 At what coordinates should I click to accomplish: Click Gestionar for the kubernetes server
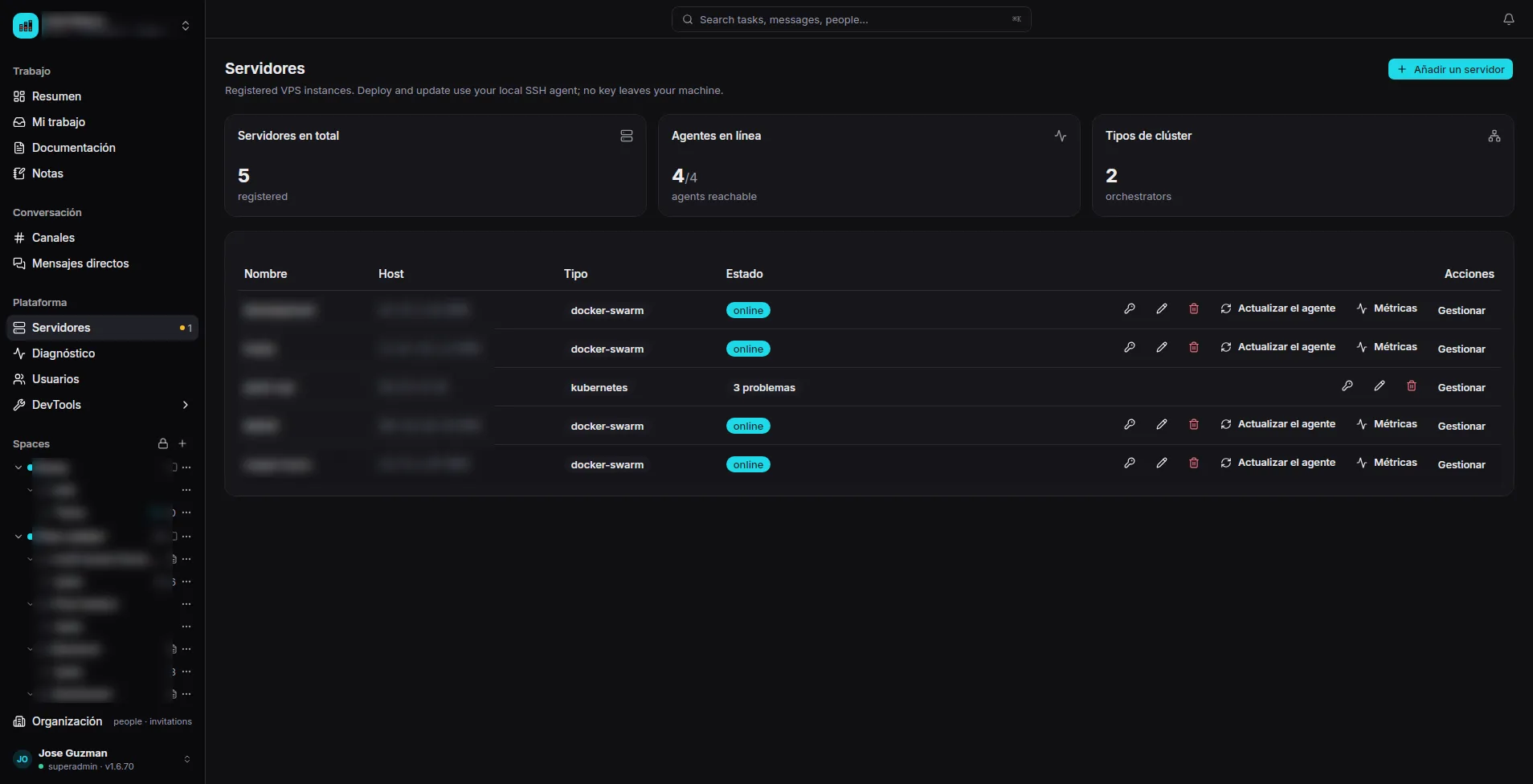pyautogui.click(x=1461, y=387)
